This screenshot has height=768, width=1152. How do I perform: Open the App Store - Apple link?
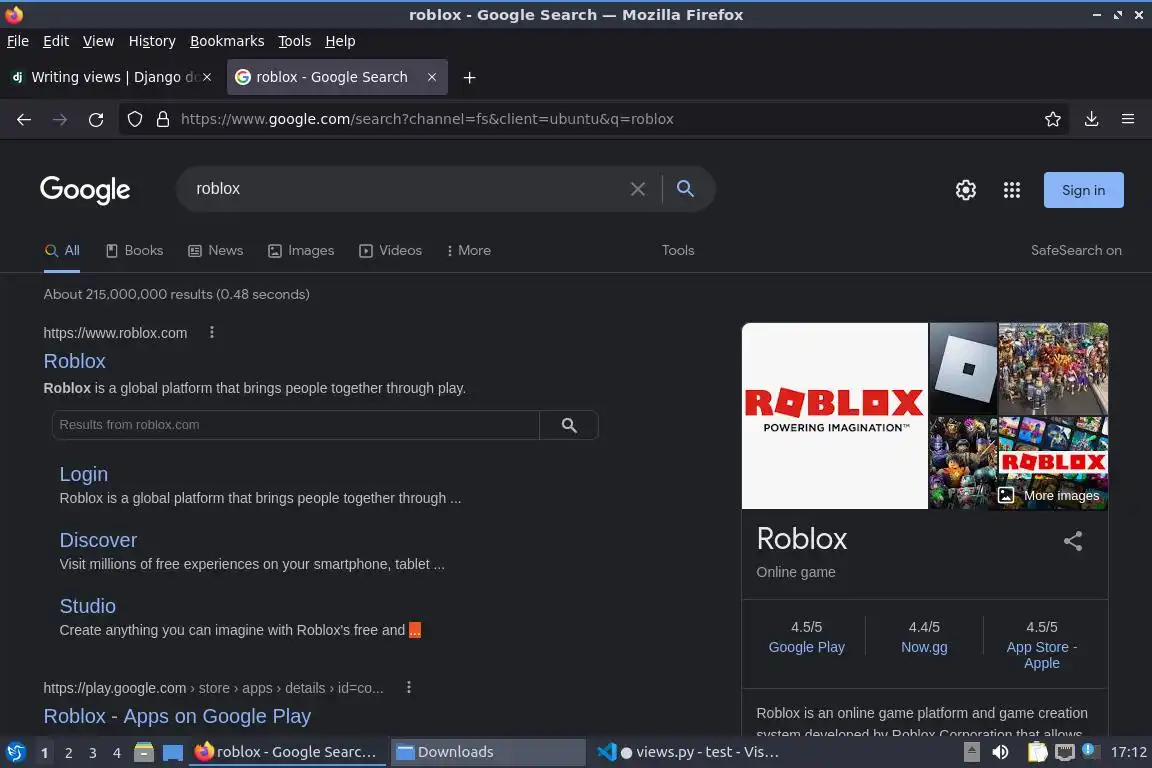coord(1042,655)
